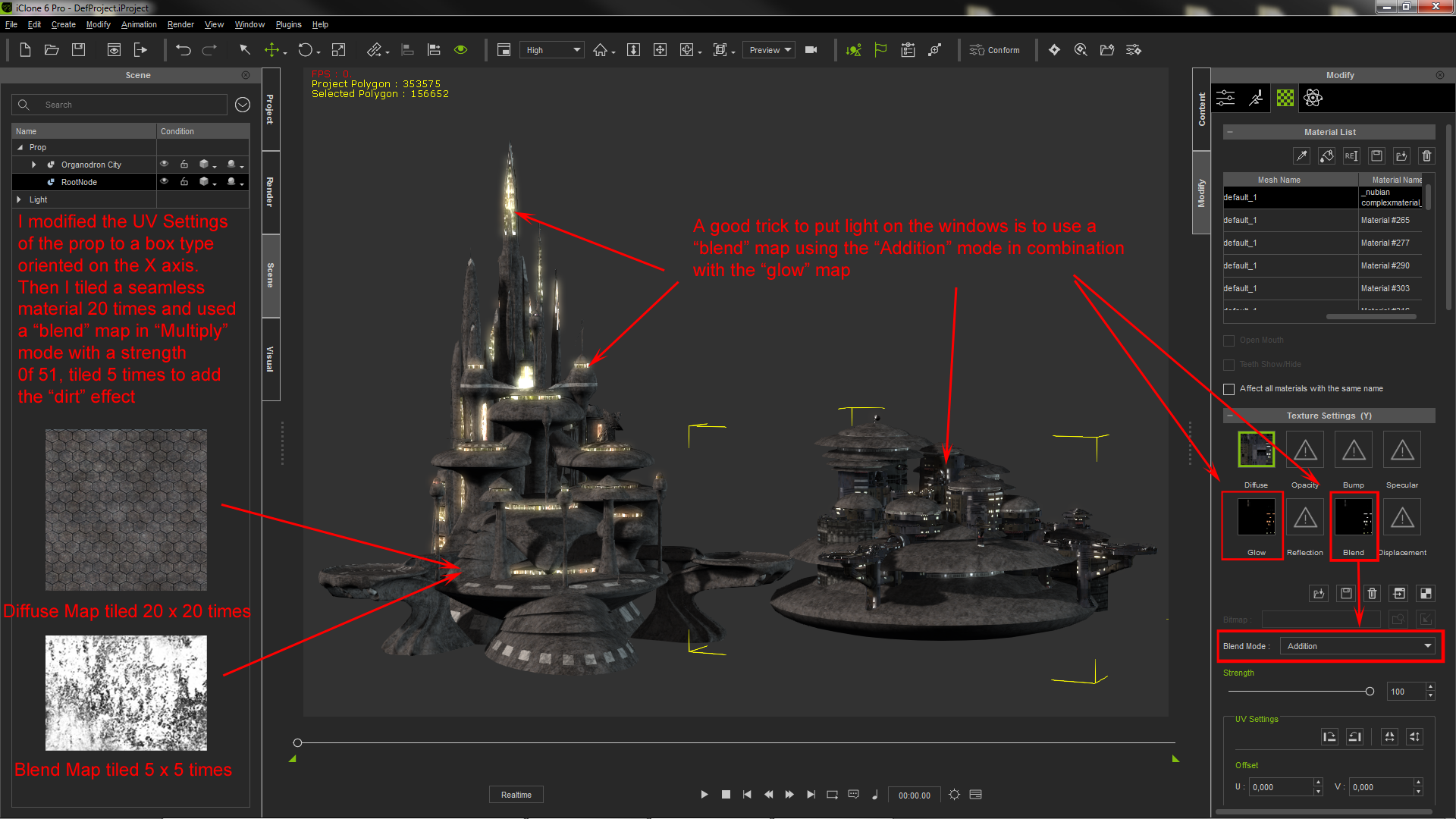The height and width of the screenshot is (819, 1456).
Task: Check Affect all materials with same name
Action: click(1229, 389)
